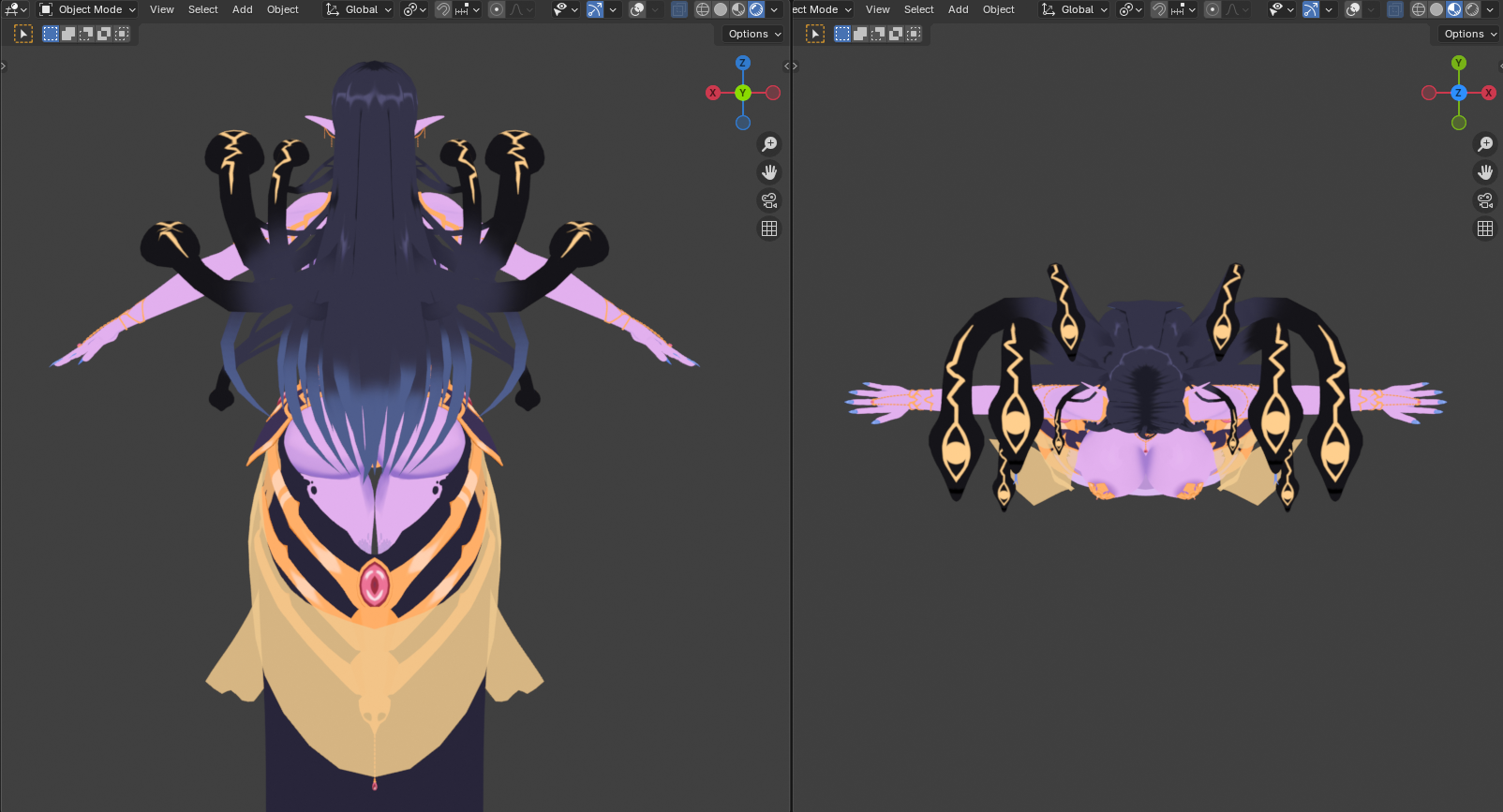Click the pan hand icon in left viewport
1503x812 pixels.
tap(769, 172)
